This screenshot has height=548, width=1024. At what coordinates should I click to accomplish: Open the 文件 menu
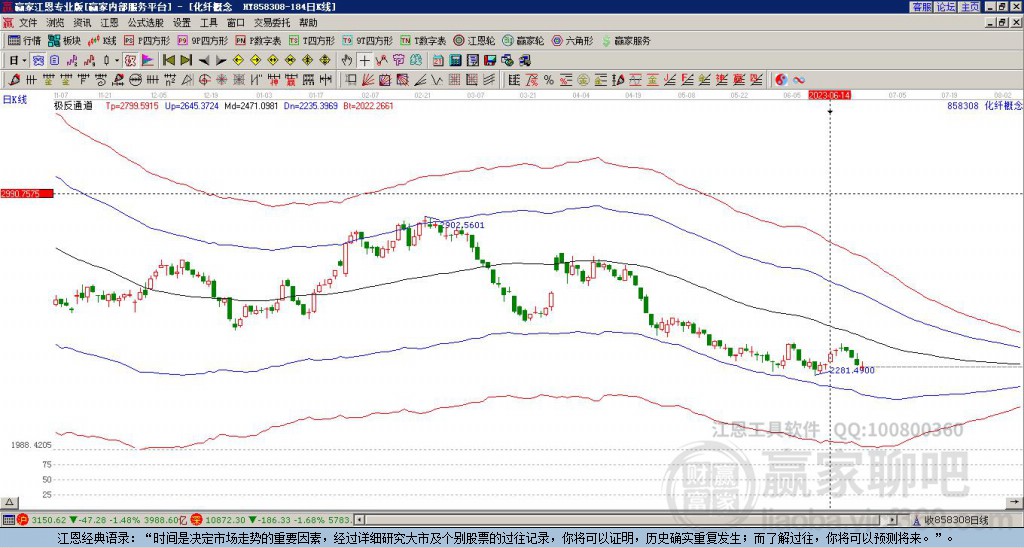(28, 23)
